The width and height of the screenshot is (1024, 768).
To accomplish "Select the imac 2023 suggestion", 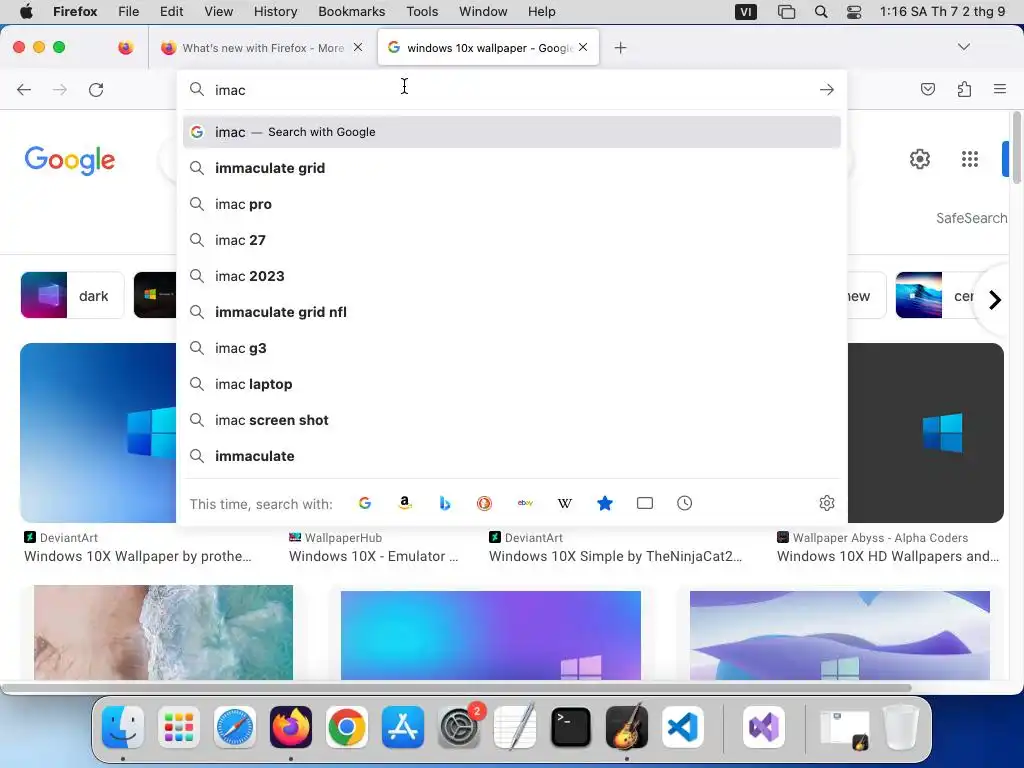I will click(x=511, y=276).
